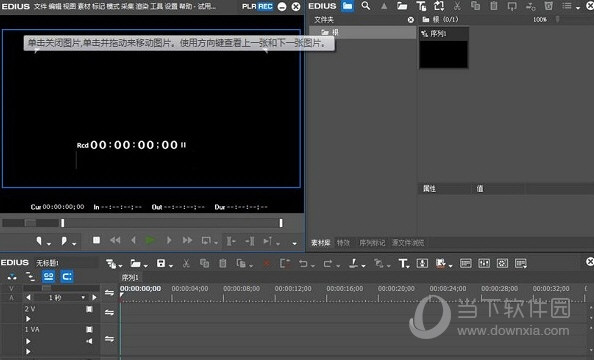Viewport: 594px width, 360px height.
Task: Click the preview position slider handle
Action: [63, 223]
